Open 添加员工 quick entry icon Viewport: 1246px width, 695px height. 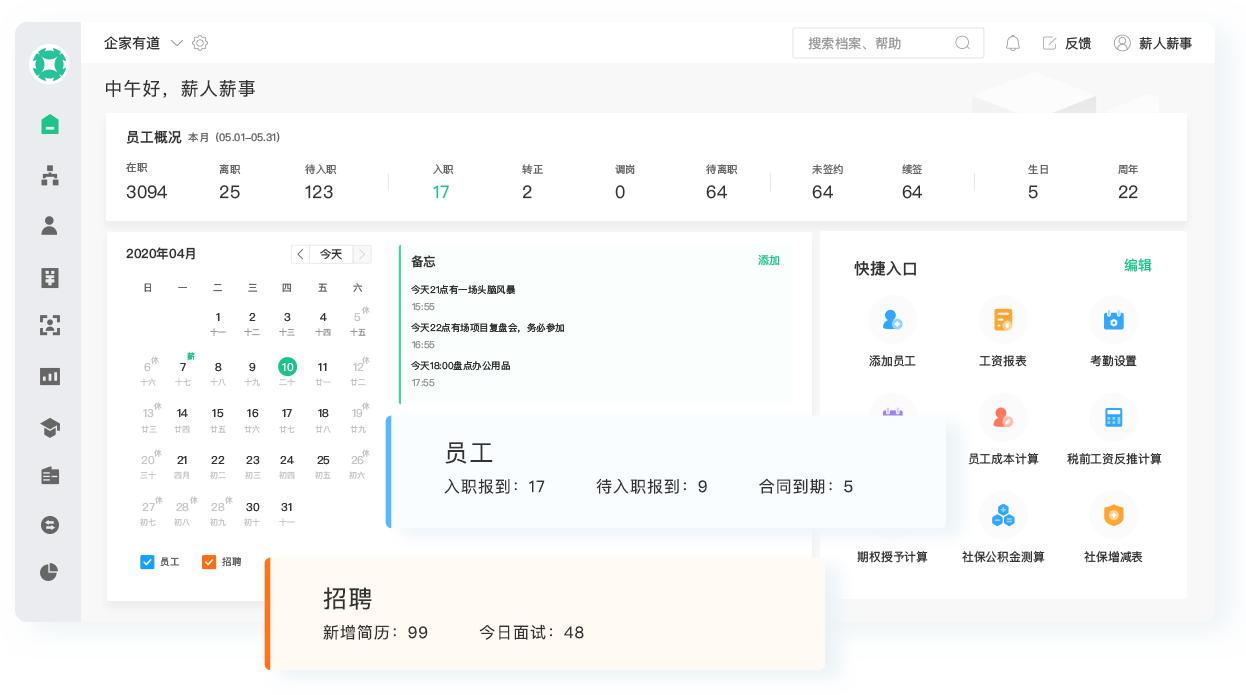click(893, 320)
